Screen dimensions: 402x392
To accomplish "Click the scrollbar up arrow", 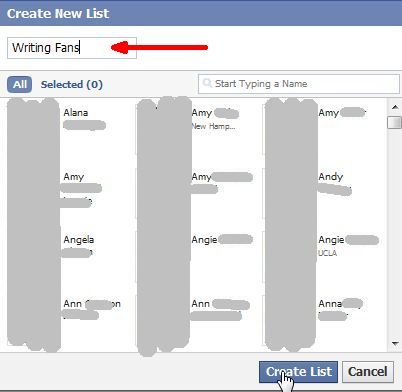I will (395, 107).
